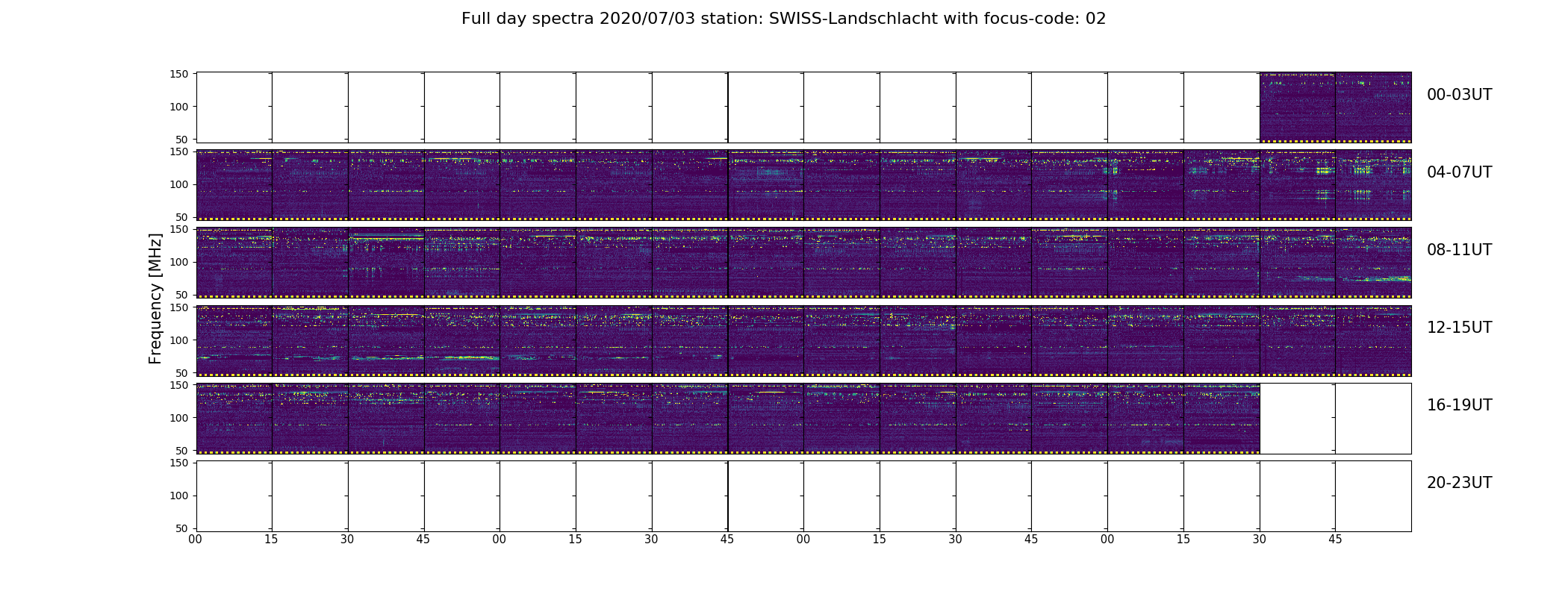Screen dimensions: 1568x597
Task: Click the 50 tick label of the 00-03UT row
Action: 182,140
